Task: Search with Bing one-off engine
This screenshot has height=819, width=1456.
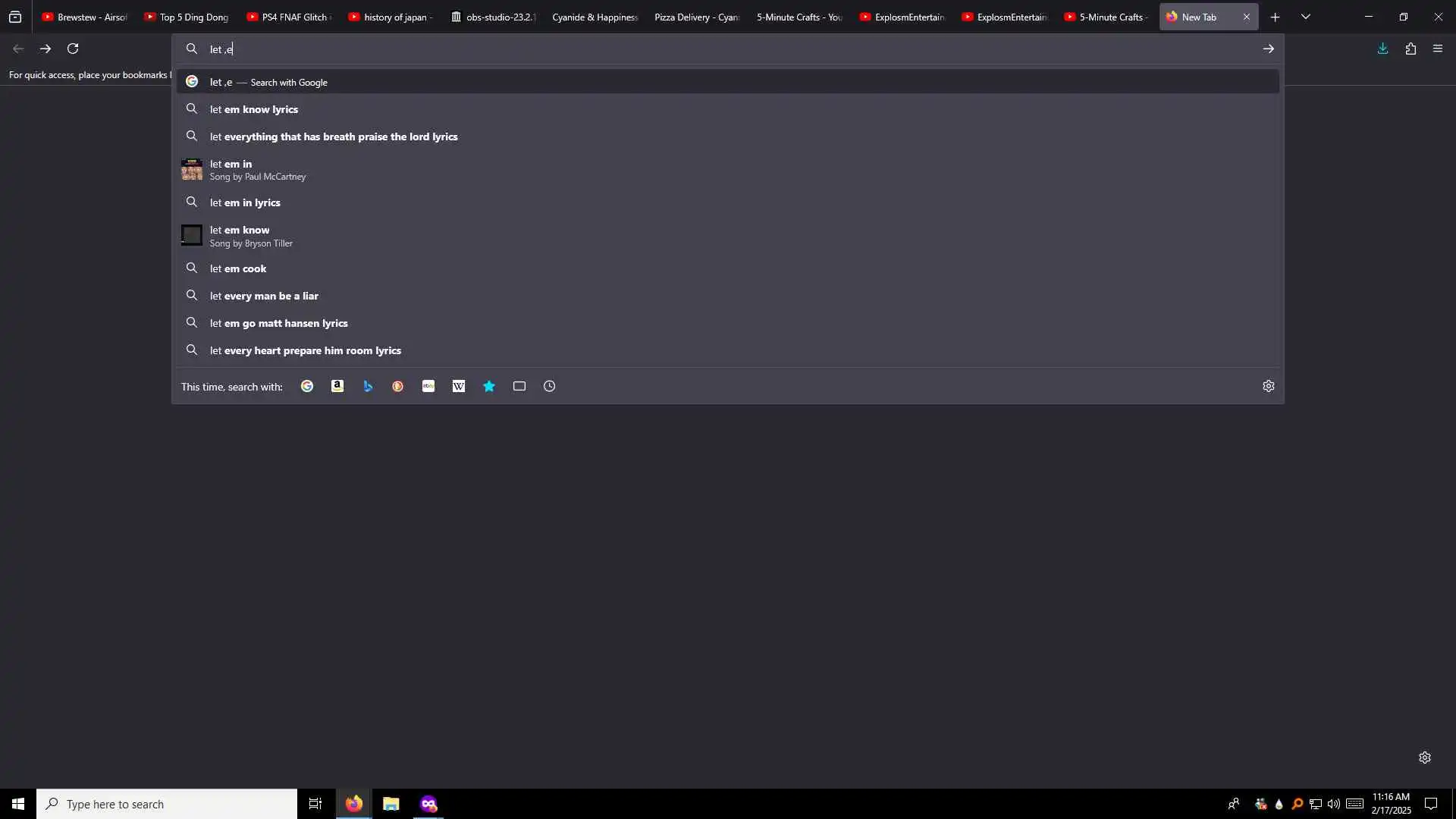Action: click(x=368, y=386)
